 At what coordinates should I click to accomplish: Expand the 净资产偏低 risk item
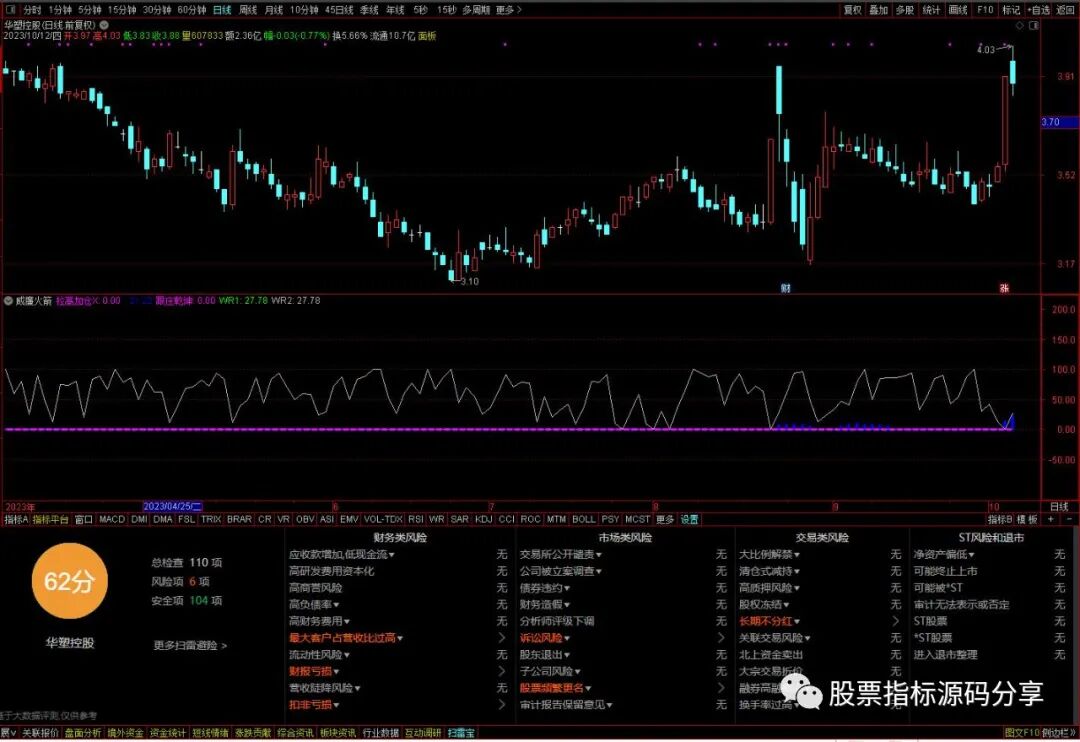(x=944, y=555)
